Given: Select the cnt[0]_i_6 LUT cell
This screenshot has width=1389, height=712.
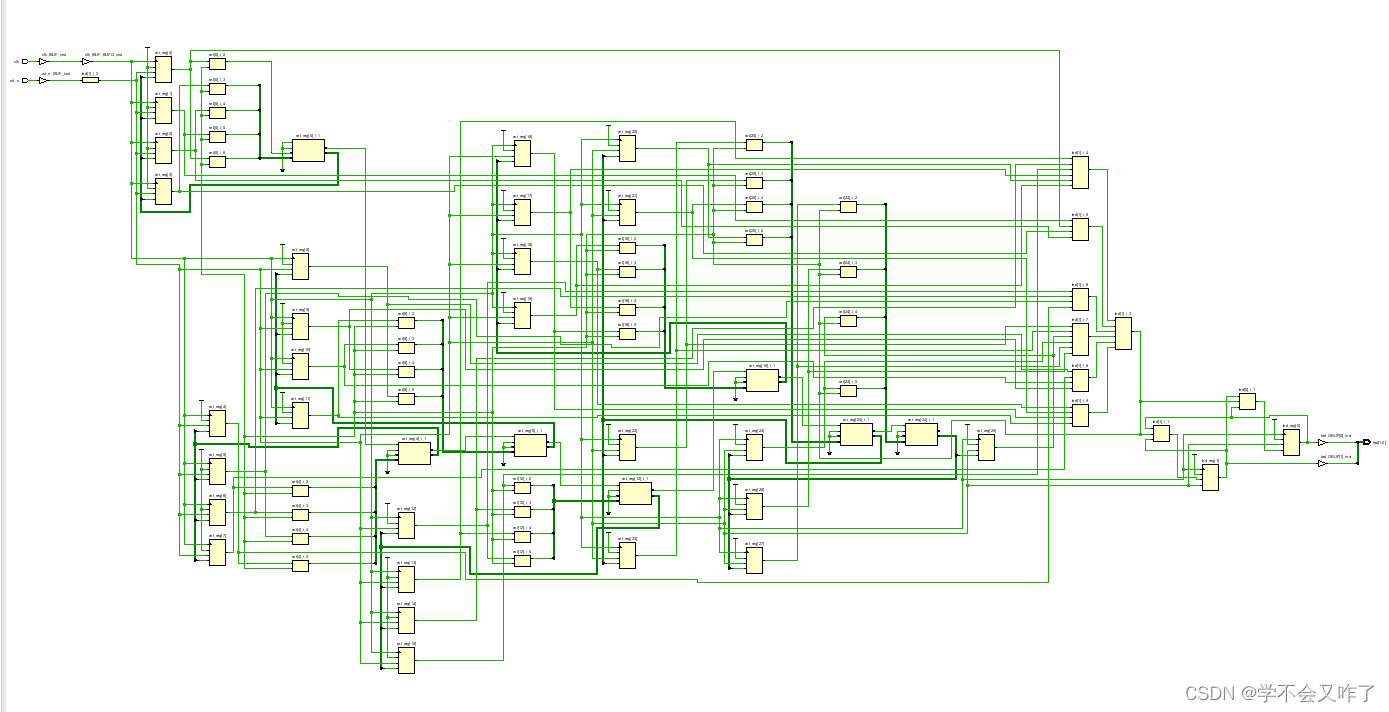Looking at the screenshot, I should pyautogui.click(x=217, y=161).
